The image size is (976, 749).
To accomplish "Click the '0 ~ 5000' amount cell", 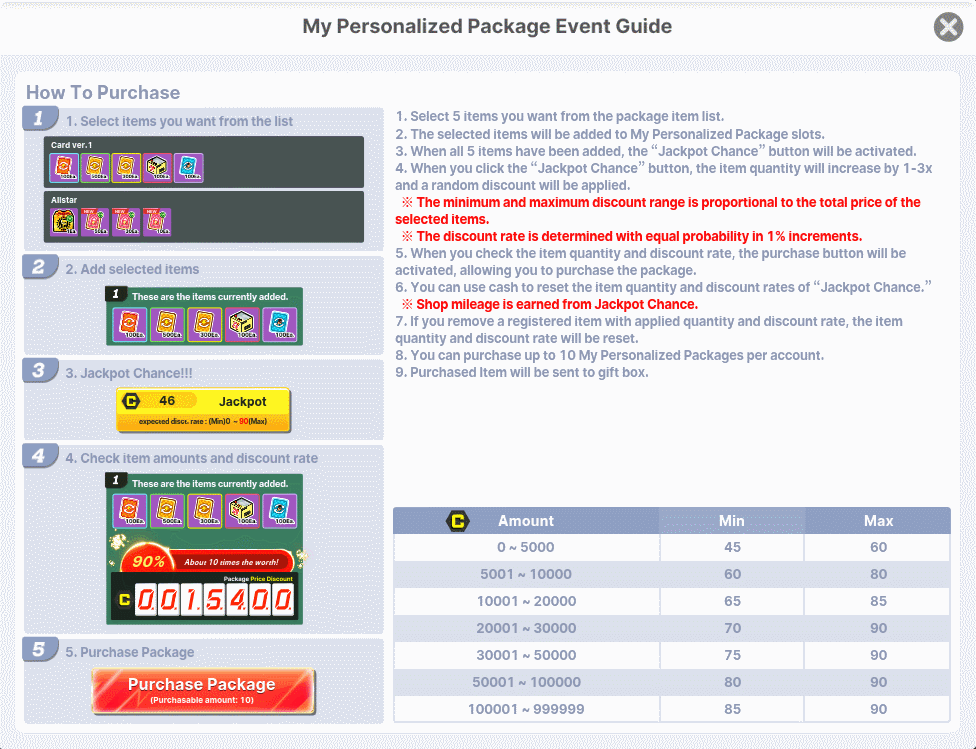I will [x=526, y=547].
